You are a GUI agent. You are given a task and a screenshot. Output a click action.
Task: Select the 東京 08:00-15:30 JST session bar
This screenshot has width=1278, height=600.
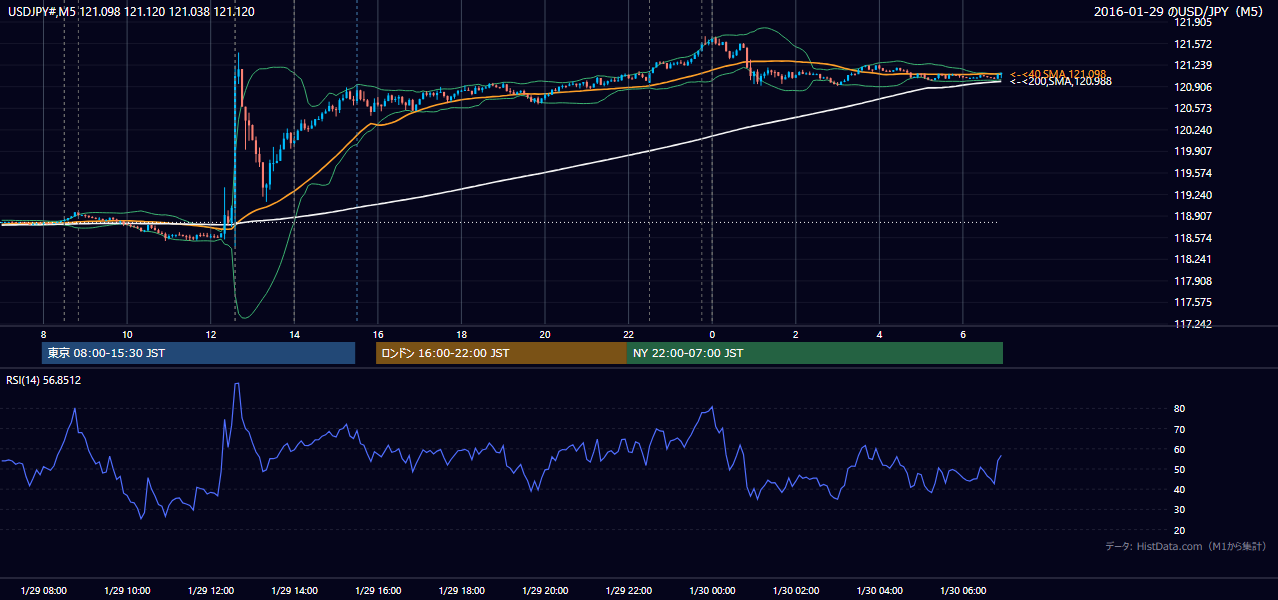(x=199, y=353)
